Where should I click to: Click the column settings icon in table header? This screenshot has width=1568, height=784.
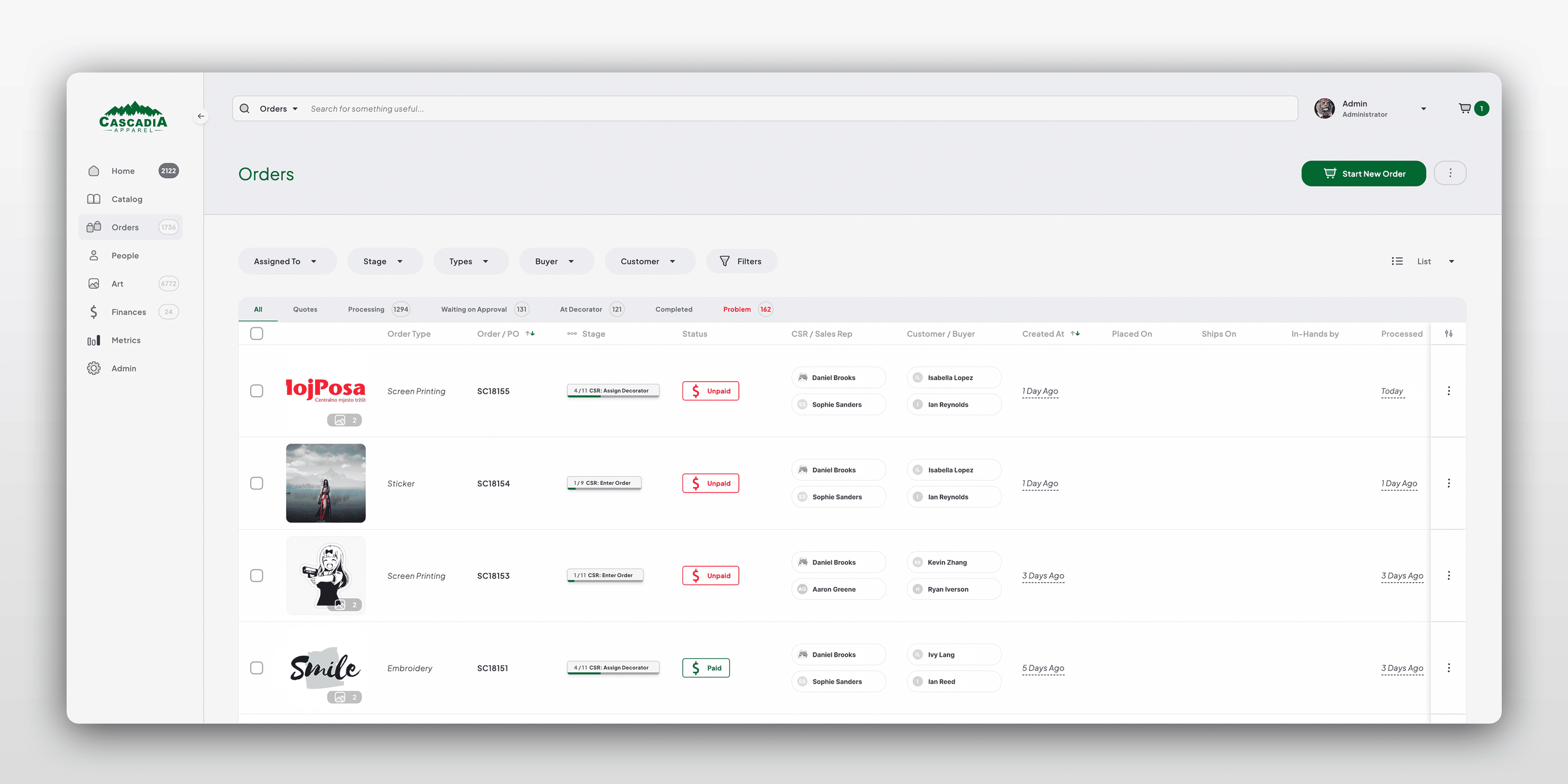coord(1448,334)
